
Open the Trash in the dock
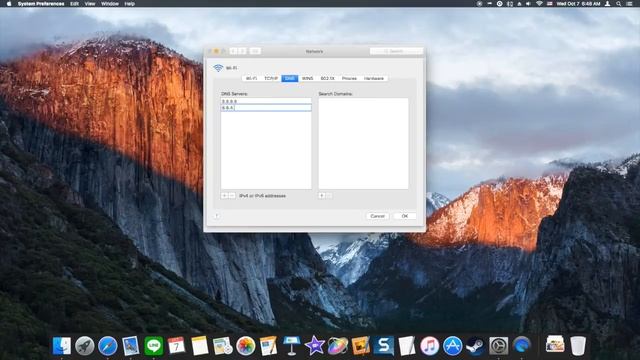pyautogui.click(x=578, y=346)
